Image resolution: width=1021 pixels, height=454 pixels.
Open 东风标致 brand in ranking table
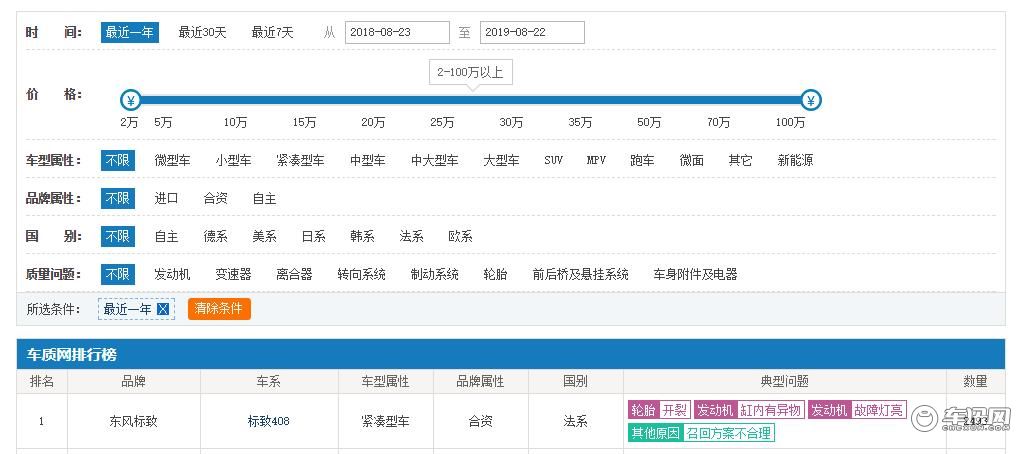pos(133,421)
